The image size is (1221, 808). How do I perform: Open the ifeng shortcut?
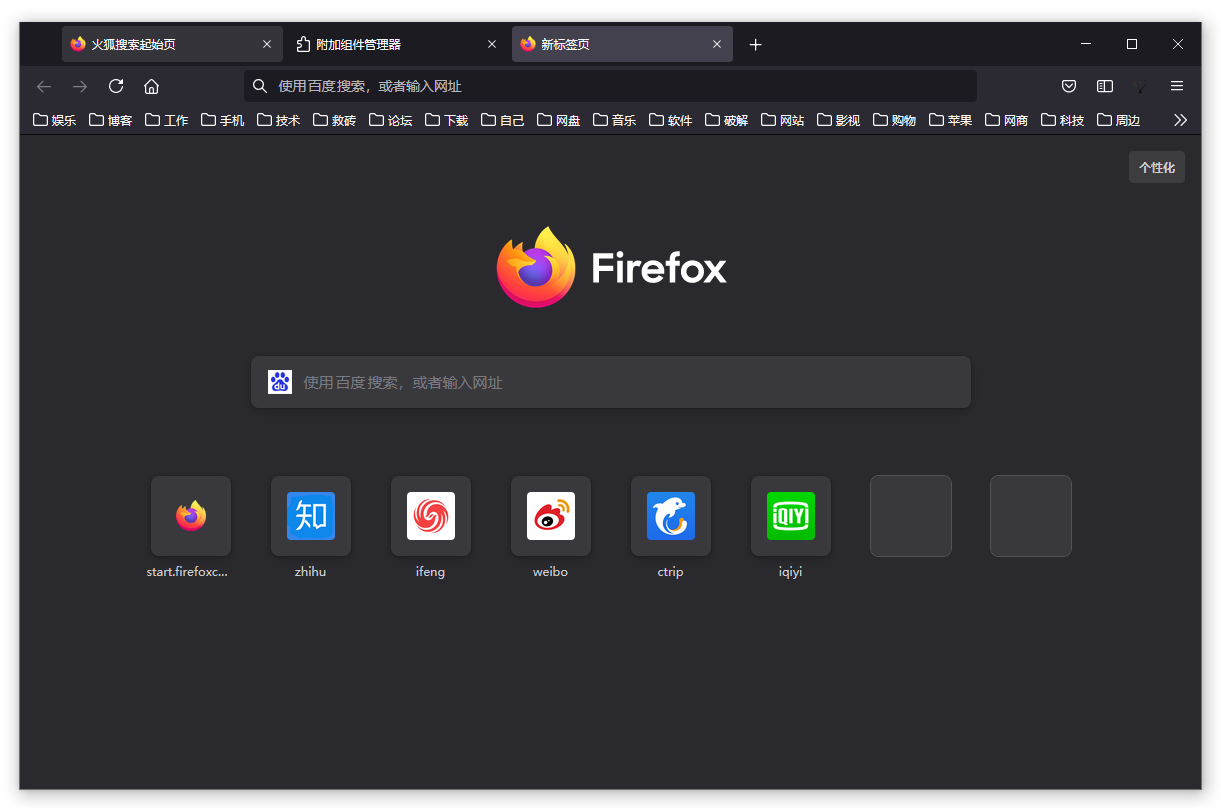(x=431, y=516)
